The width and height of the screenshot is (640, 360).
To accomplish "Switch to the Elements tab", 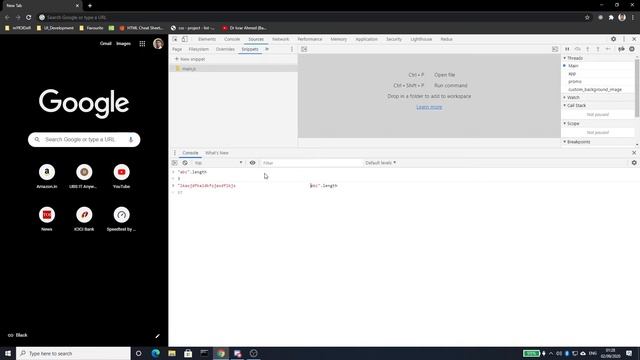I will 207,39.
